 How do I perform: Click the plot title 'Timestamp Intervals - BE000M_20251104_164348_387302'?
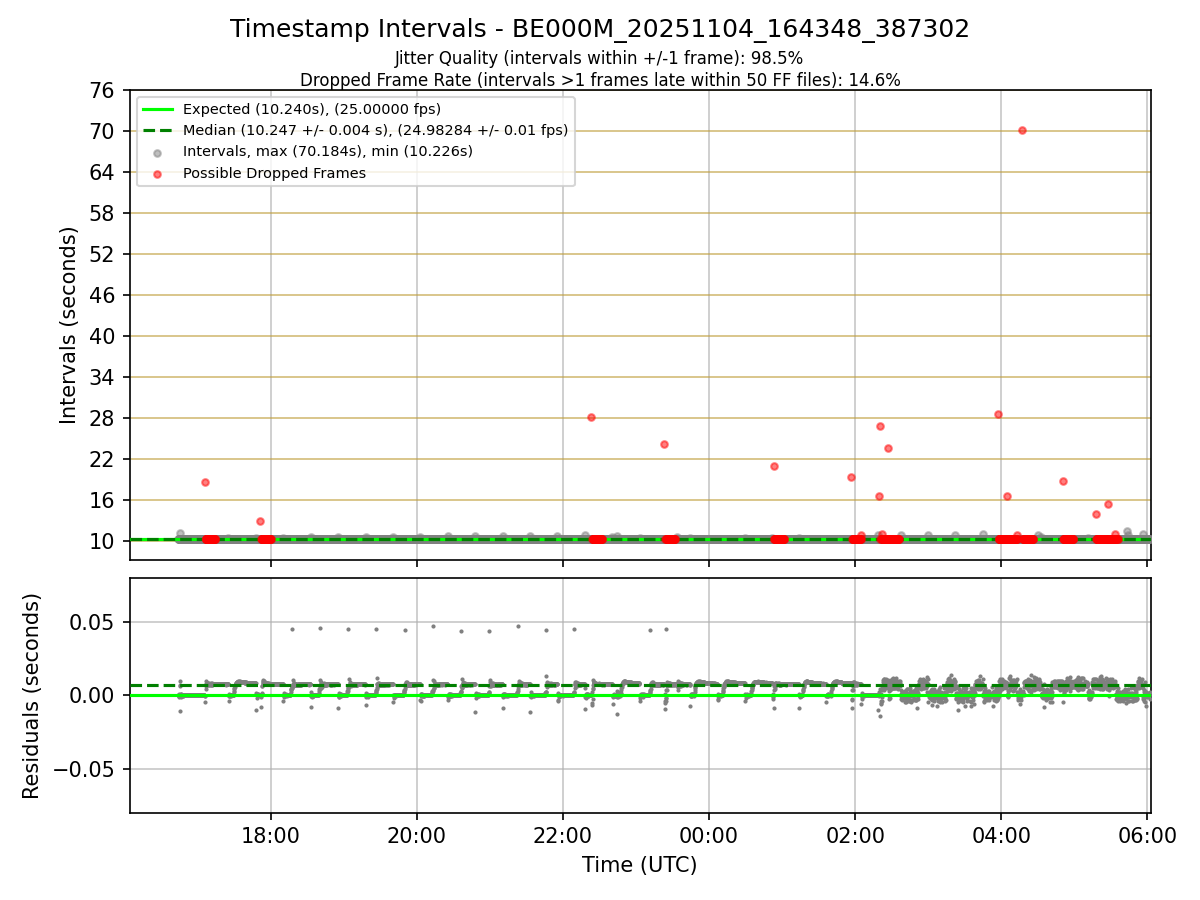[600, 29]
